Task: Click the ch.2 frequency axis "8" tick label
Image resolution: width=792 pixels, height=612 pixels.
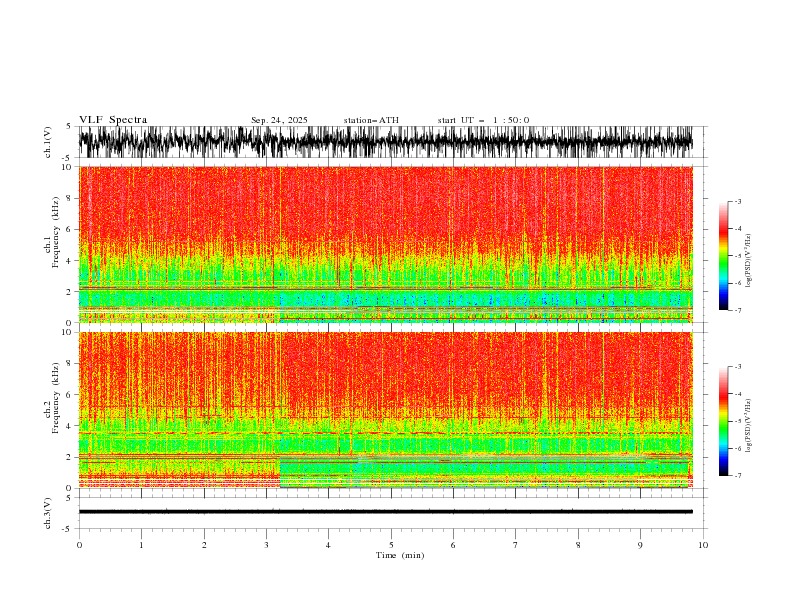Action: (69, 363)
